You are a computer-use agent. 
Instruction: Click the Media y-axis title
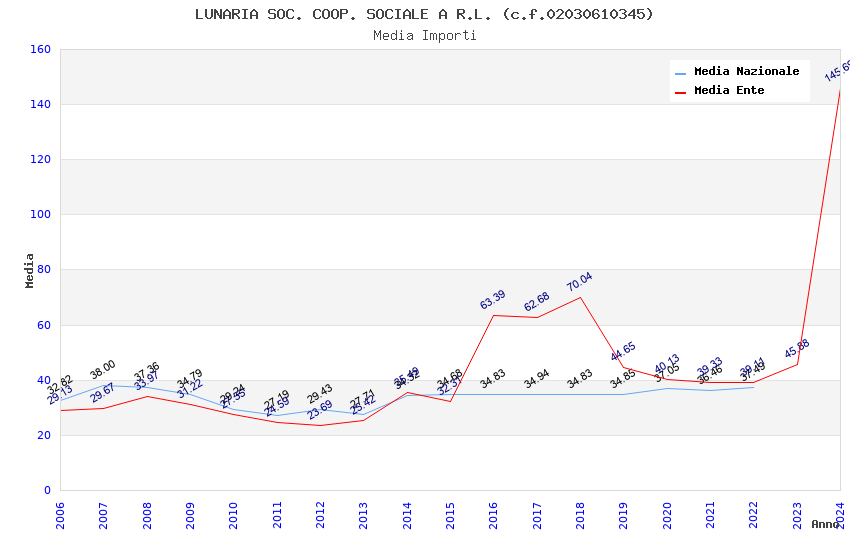tap(29, 270)
